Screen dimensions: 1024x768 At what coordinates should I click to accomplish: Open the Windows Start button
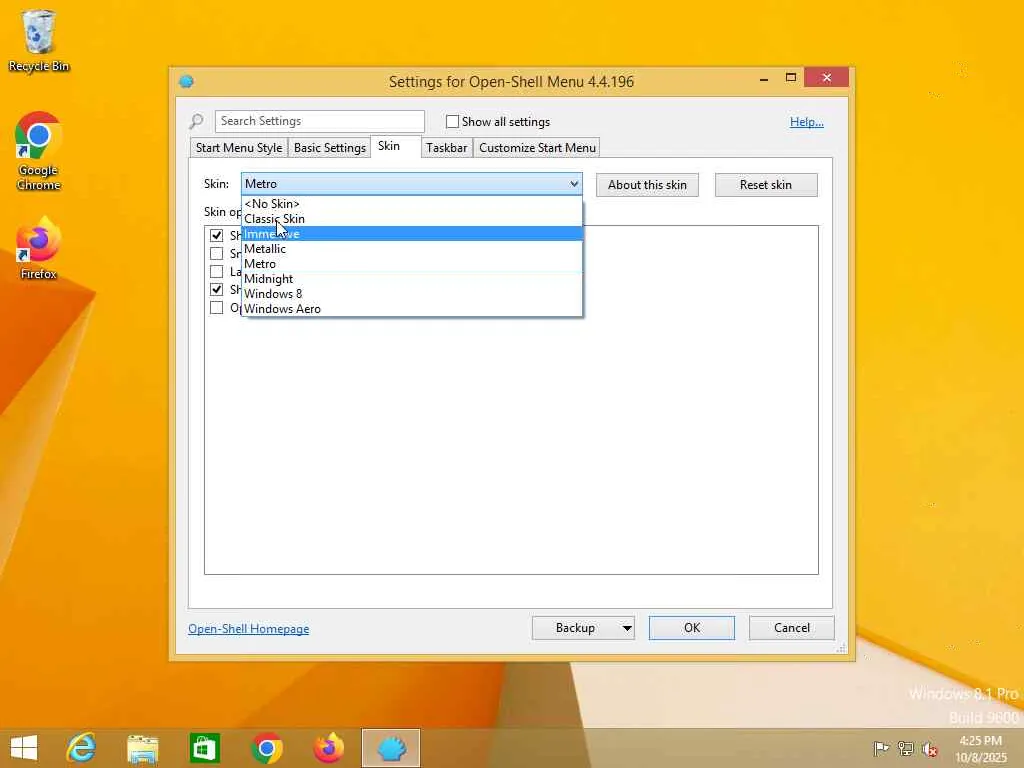coord(24,748)
